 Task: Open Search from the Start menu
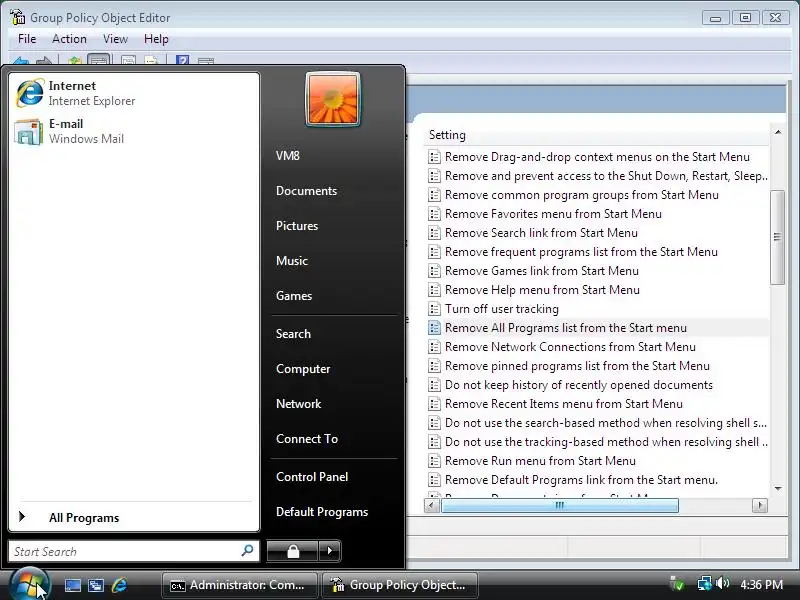coord(293,334)
